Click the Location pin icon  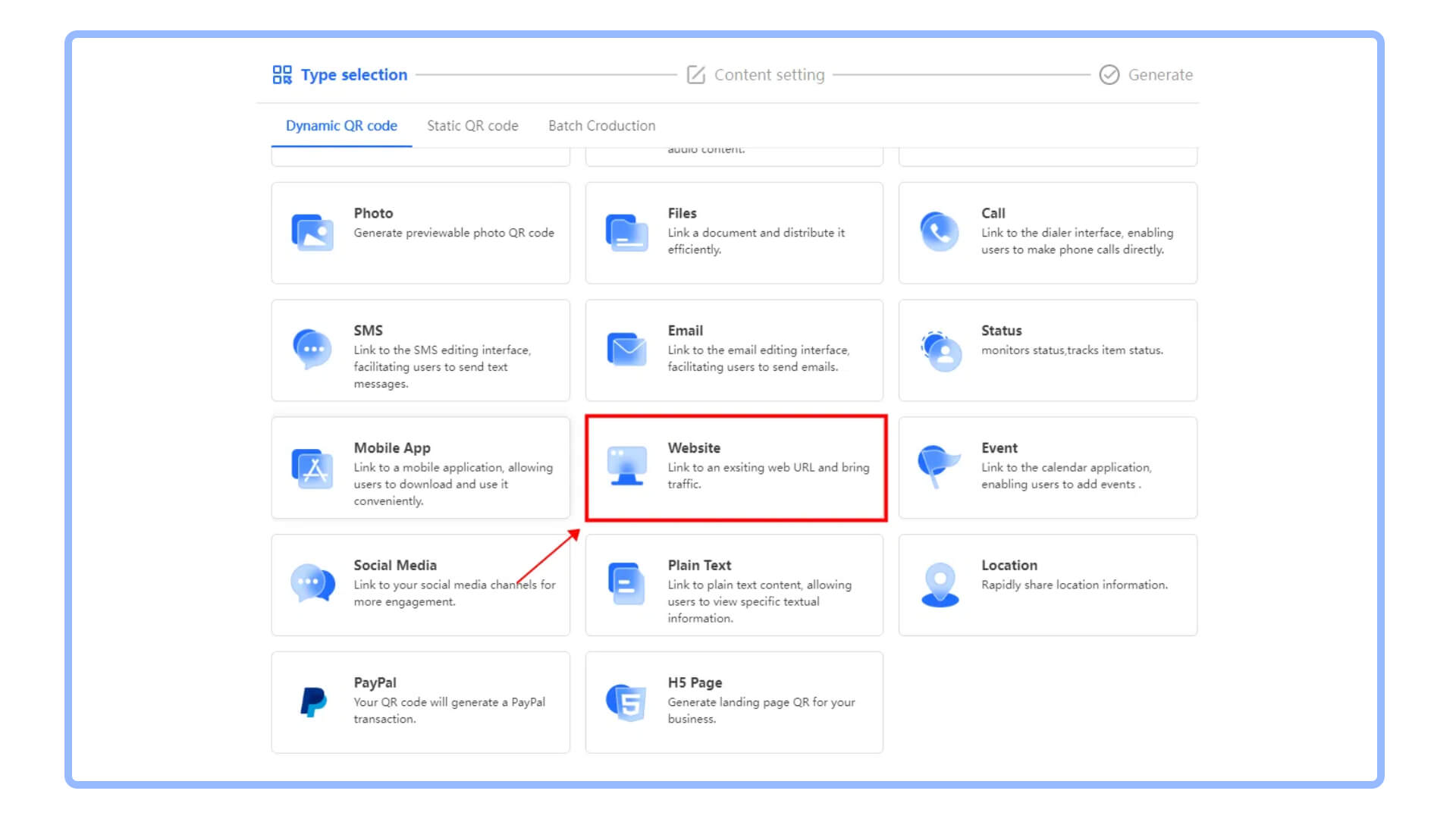940,585
